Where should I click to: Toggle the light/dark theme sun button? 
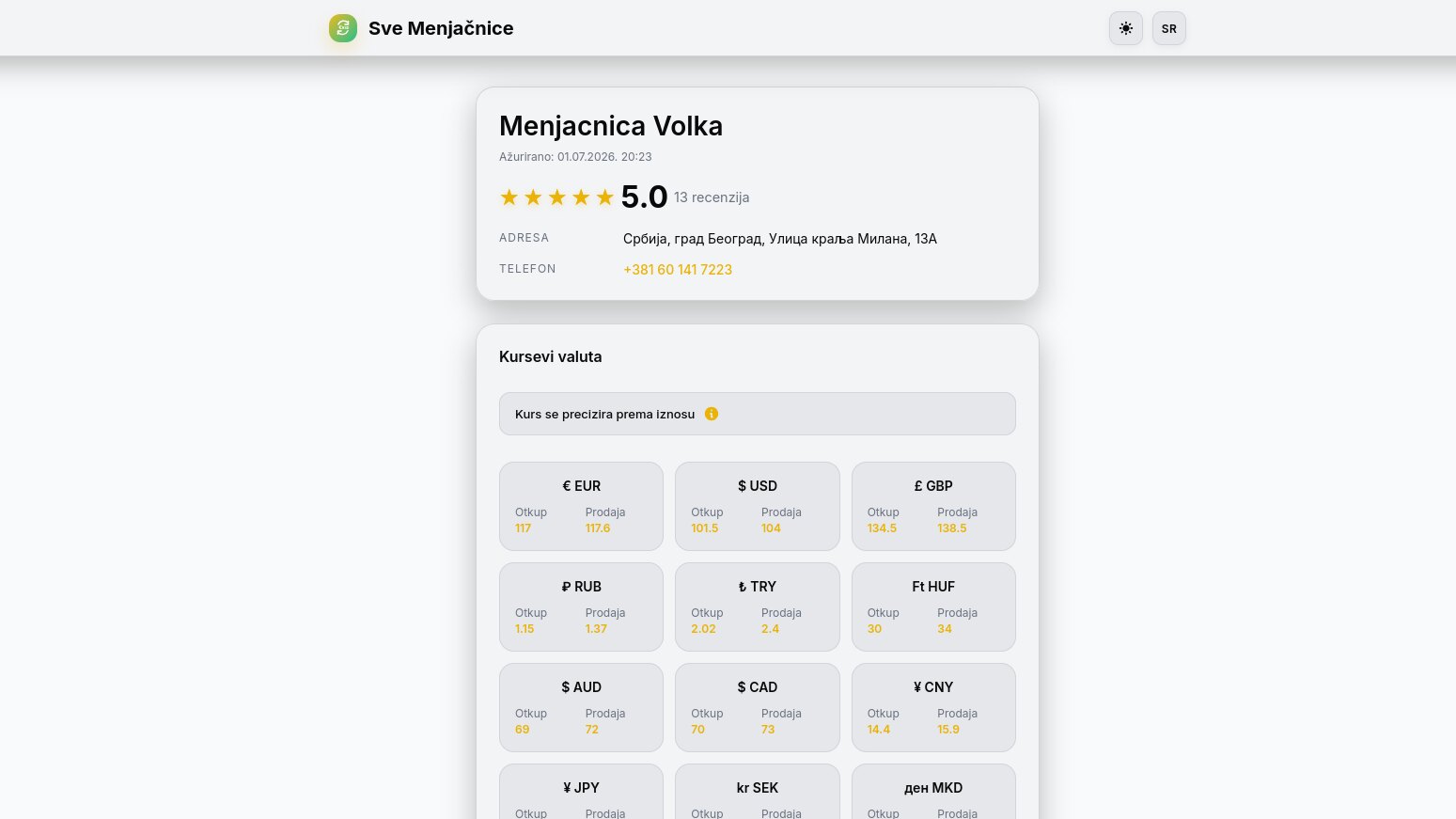[1126, 28]
